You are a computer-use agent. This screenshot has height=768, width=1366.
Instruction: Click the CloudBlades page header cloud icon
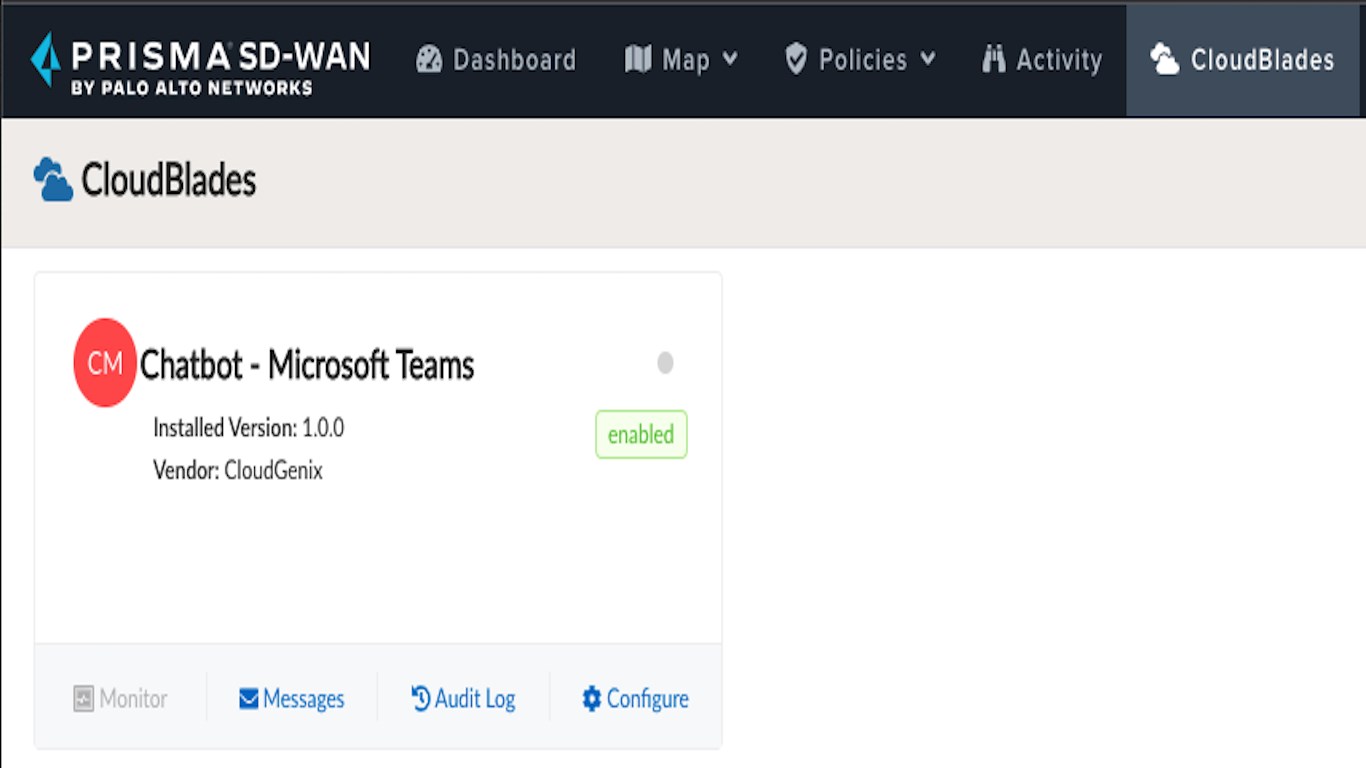tap(53, 180)
